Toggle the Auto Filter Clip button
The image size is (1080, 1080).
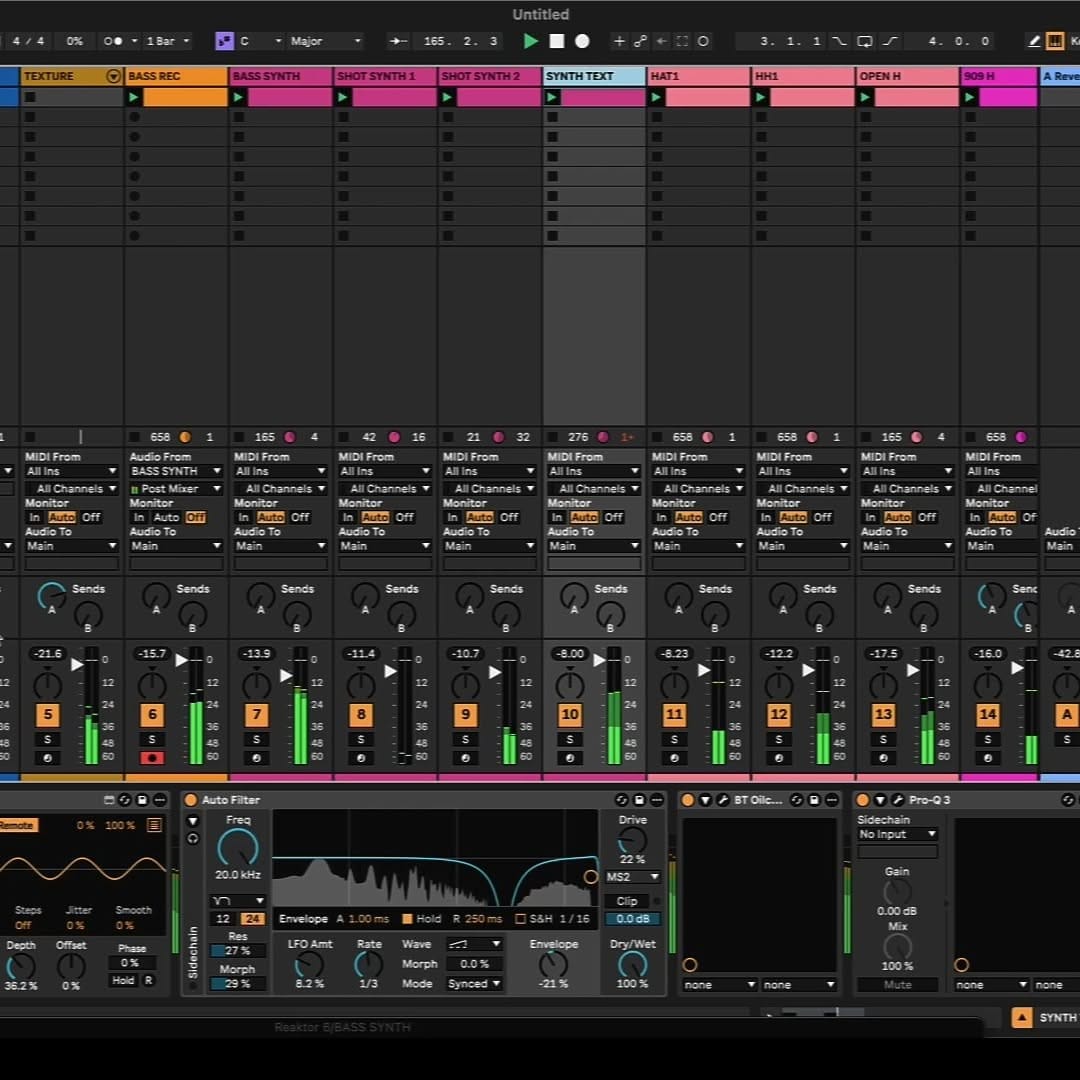(x=626, y=901)
